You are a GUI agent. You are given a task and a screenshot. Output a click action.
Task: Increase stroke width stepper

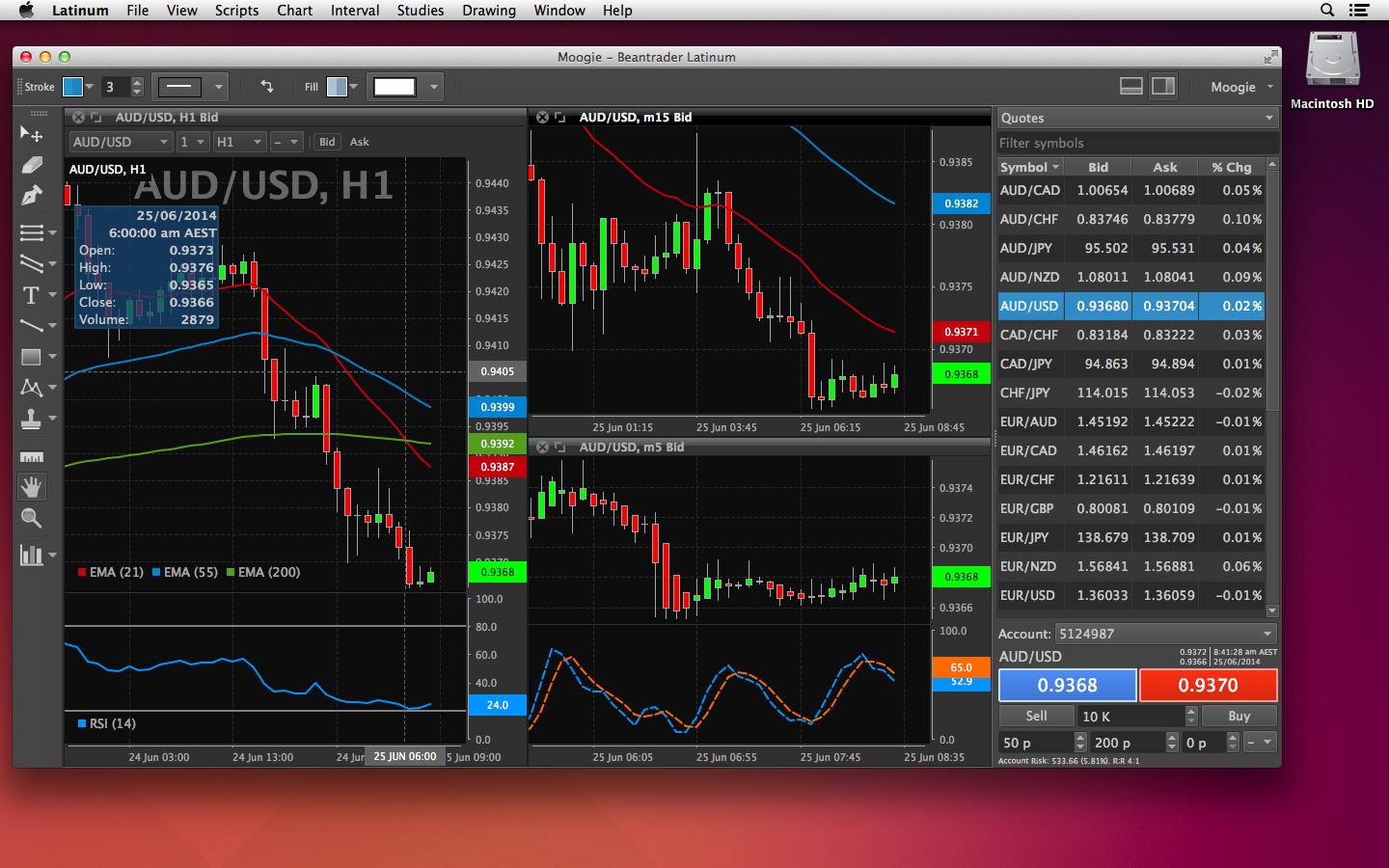pos(137,81)
